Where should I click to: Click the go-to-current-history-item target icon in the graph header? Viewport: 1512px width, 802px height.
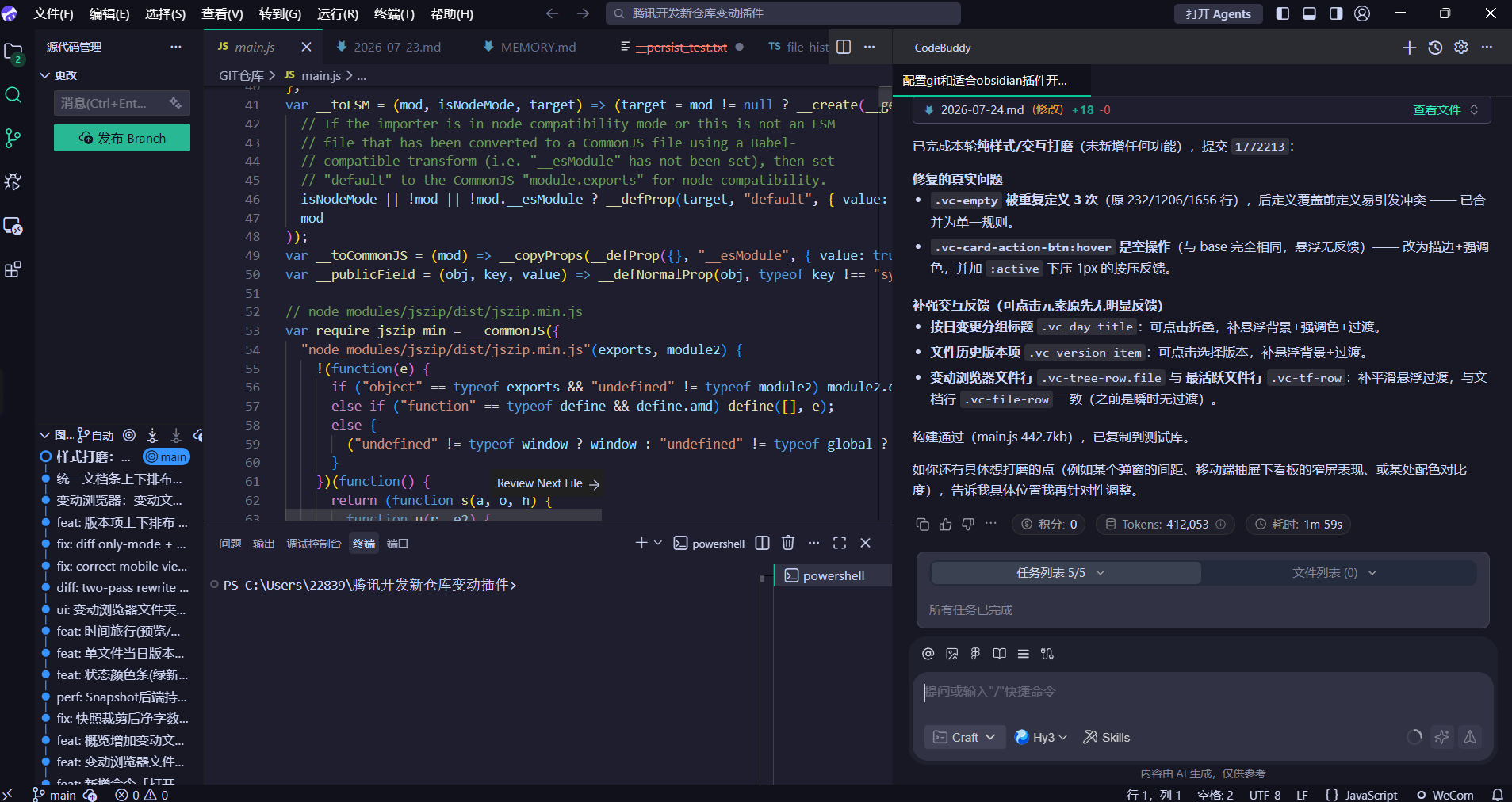[x=129, y=435]
